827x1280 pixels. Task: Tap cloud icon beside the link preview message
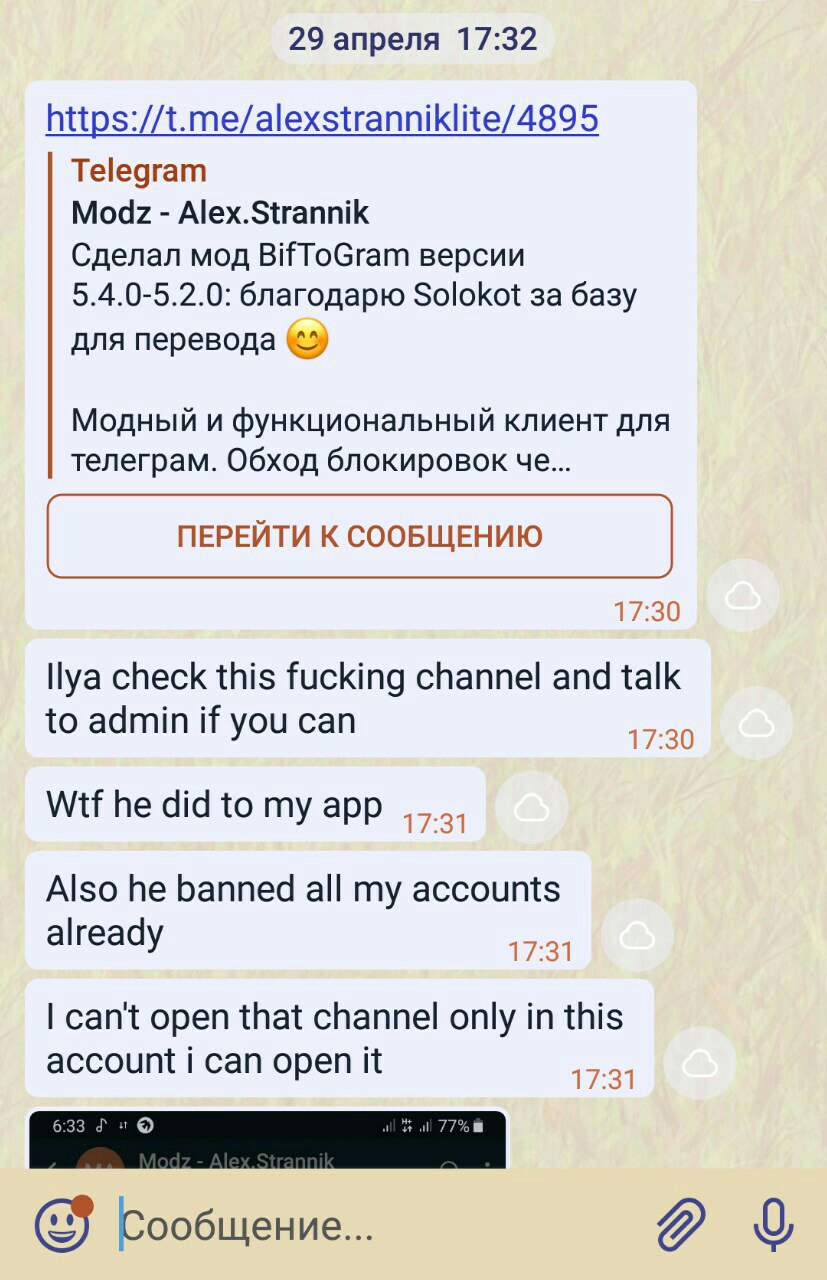[742, 597]
